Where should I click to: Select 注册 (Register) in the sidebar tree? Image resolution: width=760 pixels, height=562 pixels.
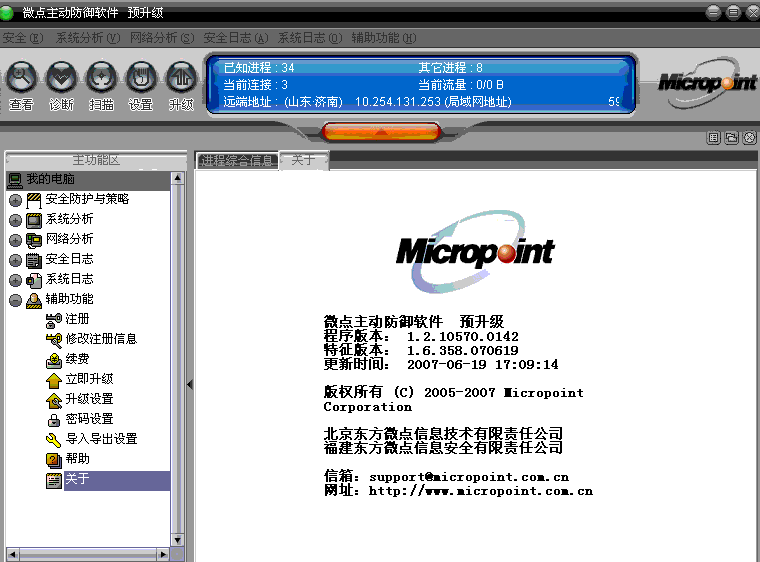77,319
